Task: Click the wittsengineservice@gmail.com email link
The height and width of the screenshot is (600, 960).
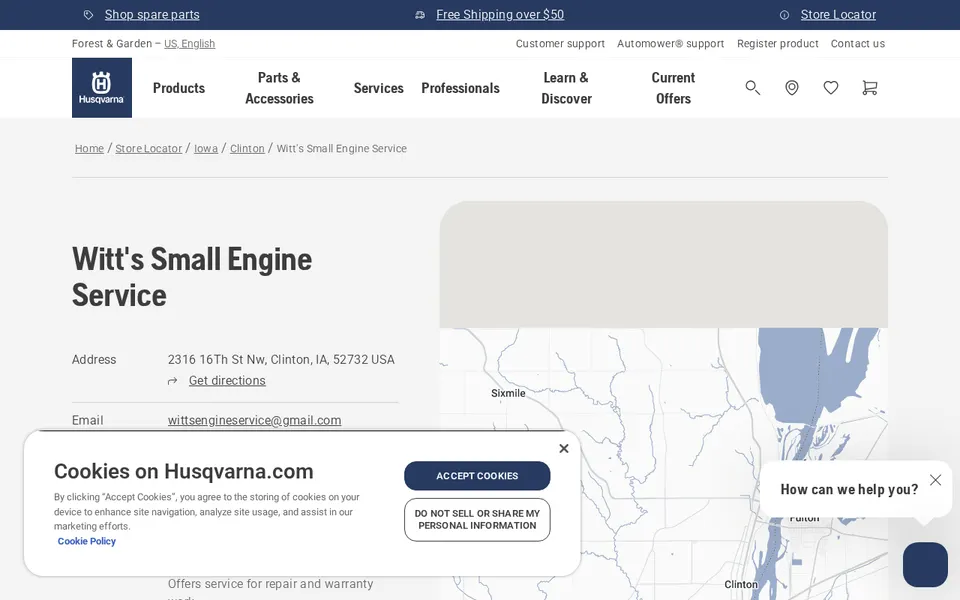Action: pos(255,421)
